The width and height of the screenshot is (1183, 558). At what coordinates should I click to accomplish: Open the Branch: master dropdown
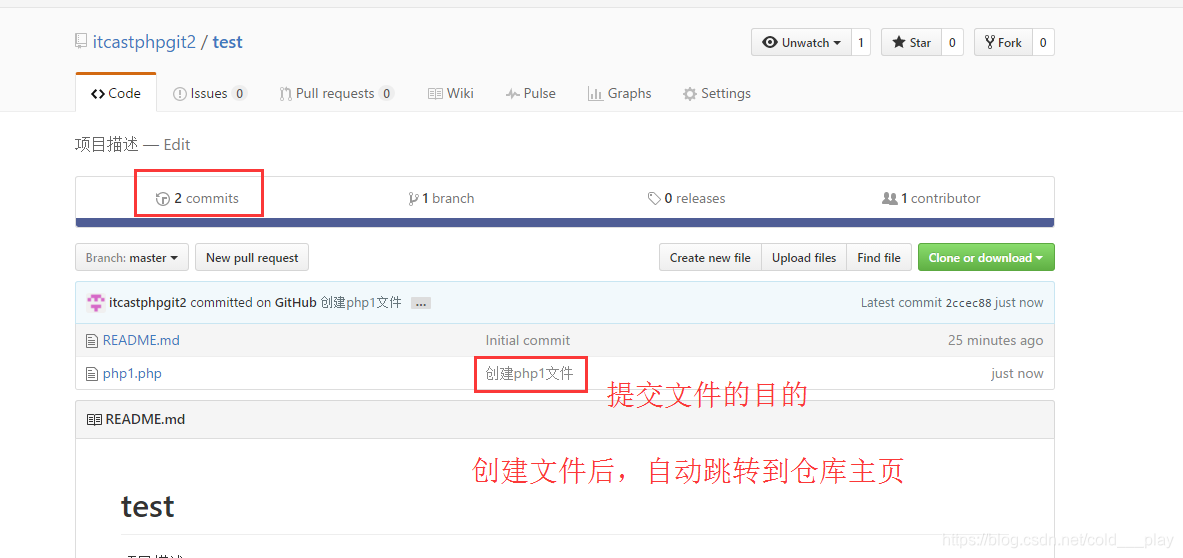pyautogui.click(x=132, y=257)
